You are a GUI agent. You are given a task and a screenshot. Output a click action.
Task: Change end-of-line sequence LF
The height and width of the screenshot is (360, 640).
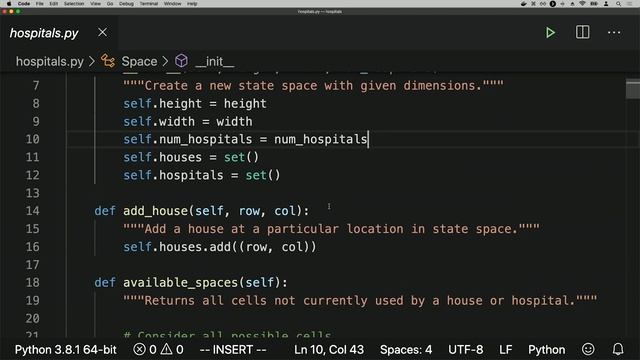506,350
